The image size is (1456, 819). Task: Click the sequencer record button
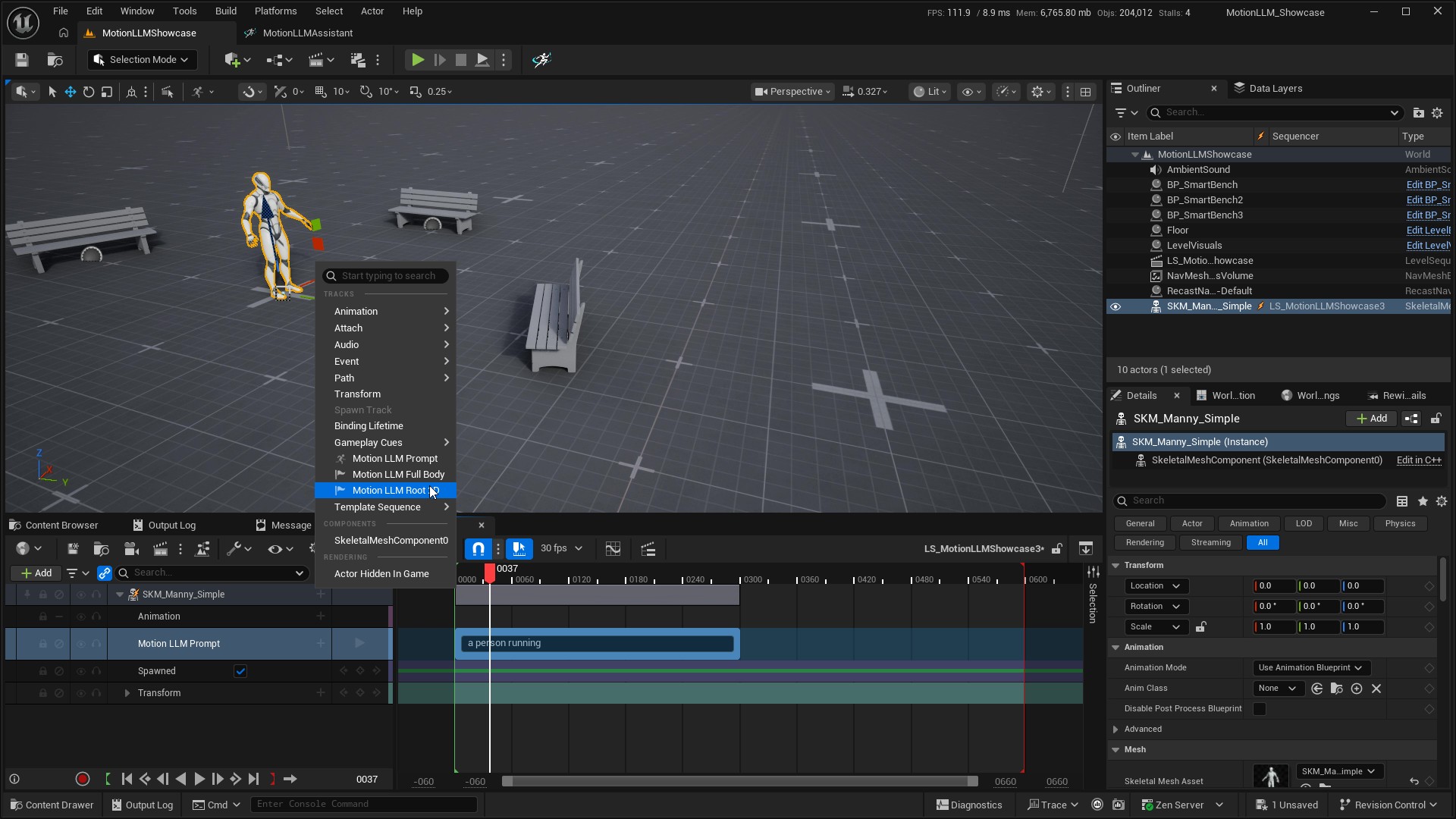coord(83,780)
